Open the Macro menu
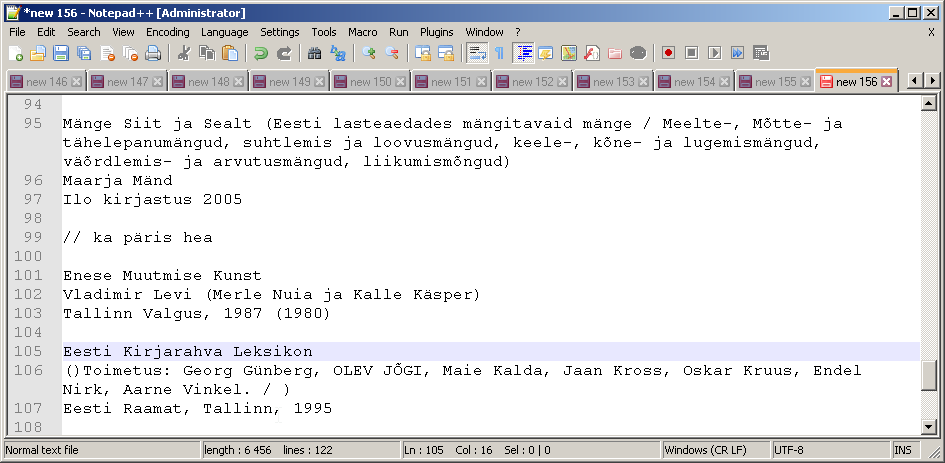The image size is (945, 463). [363, 32]
